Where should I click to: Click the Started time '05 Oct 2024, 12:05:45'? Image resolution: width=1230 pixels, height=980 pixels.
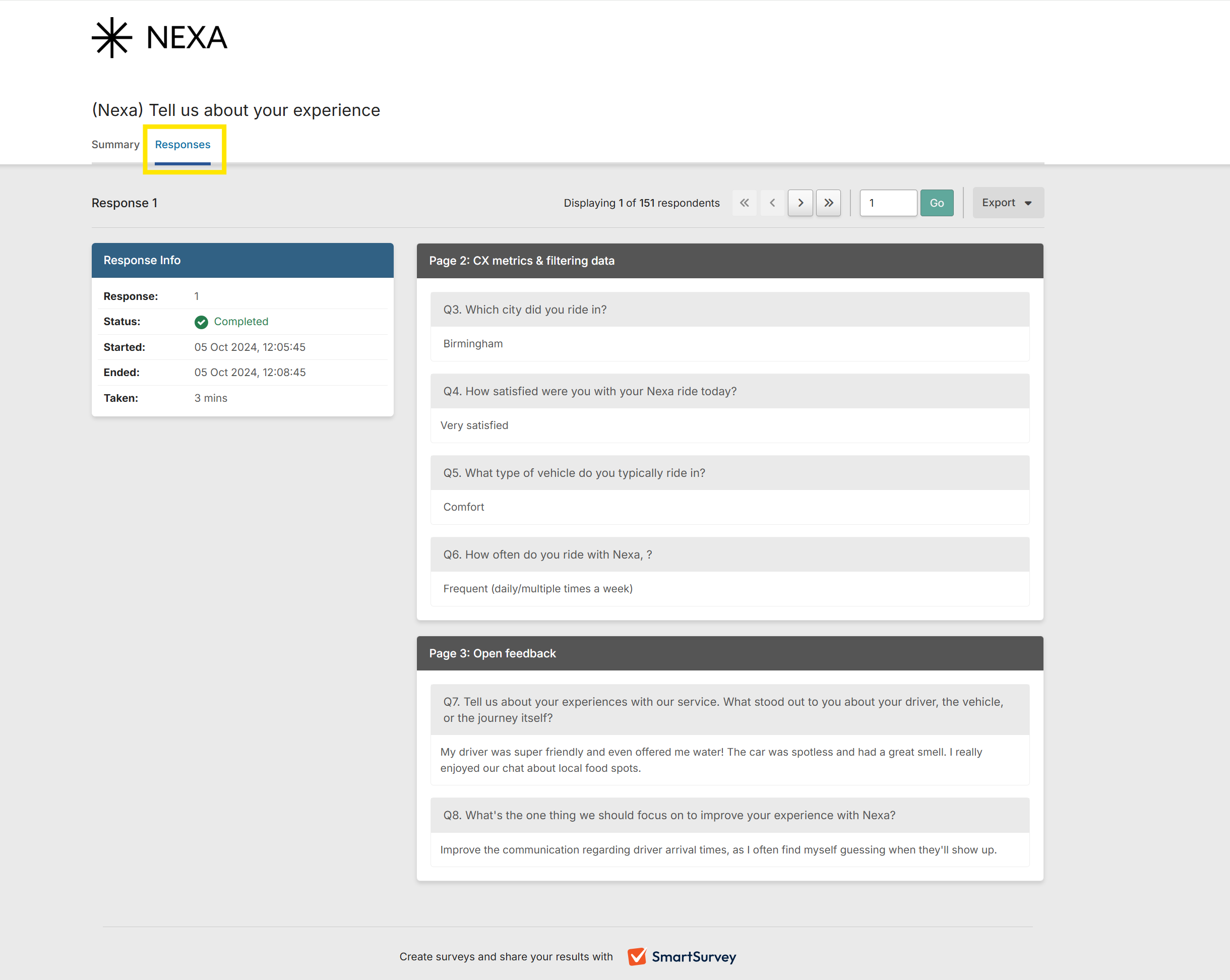tap(250, 347)
